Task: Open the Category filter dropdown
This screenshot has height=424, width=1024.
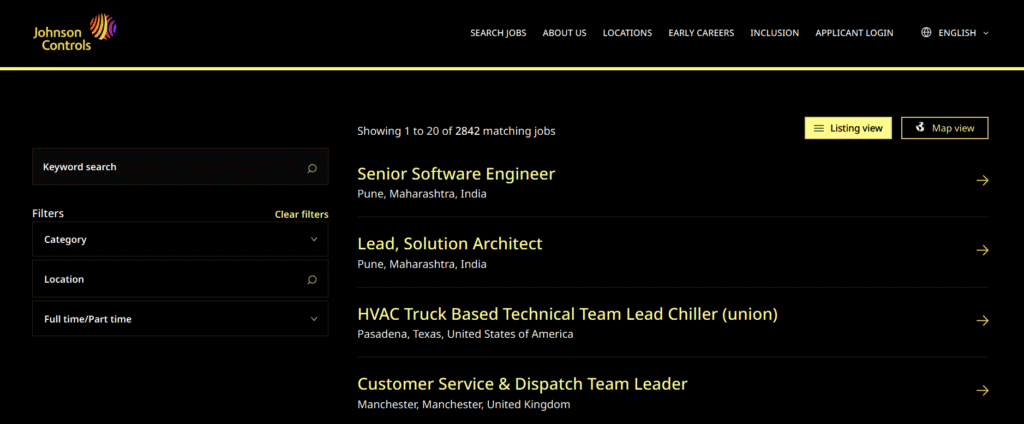Action: (180, 239)
